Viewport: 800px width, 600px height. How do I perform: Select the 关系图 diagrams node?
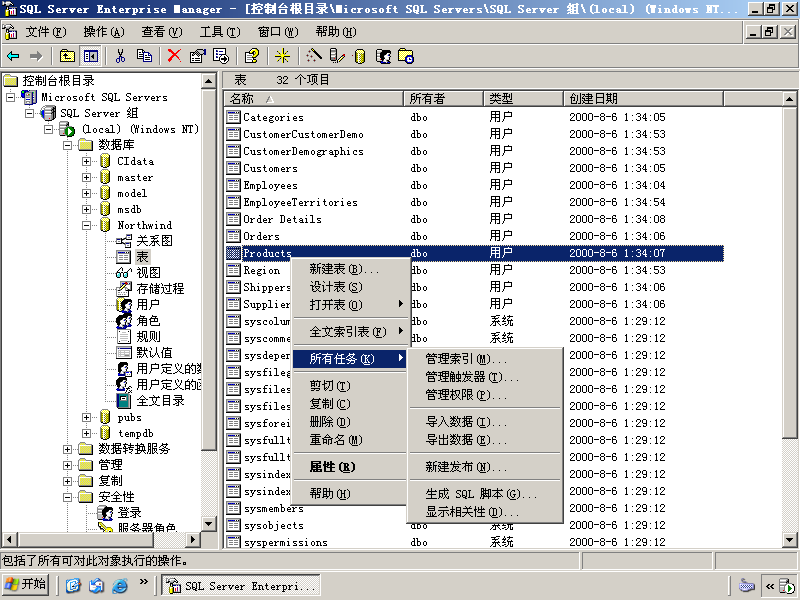[155, 241]
